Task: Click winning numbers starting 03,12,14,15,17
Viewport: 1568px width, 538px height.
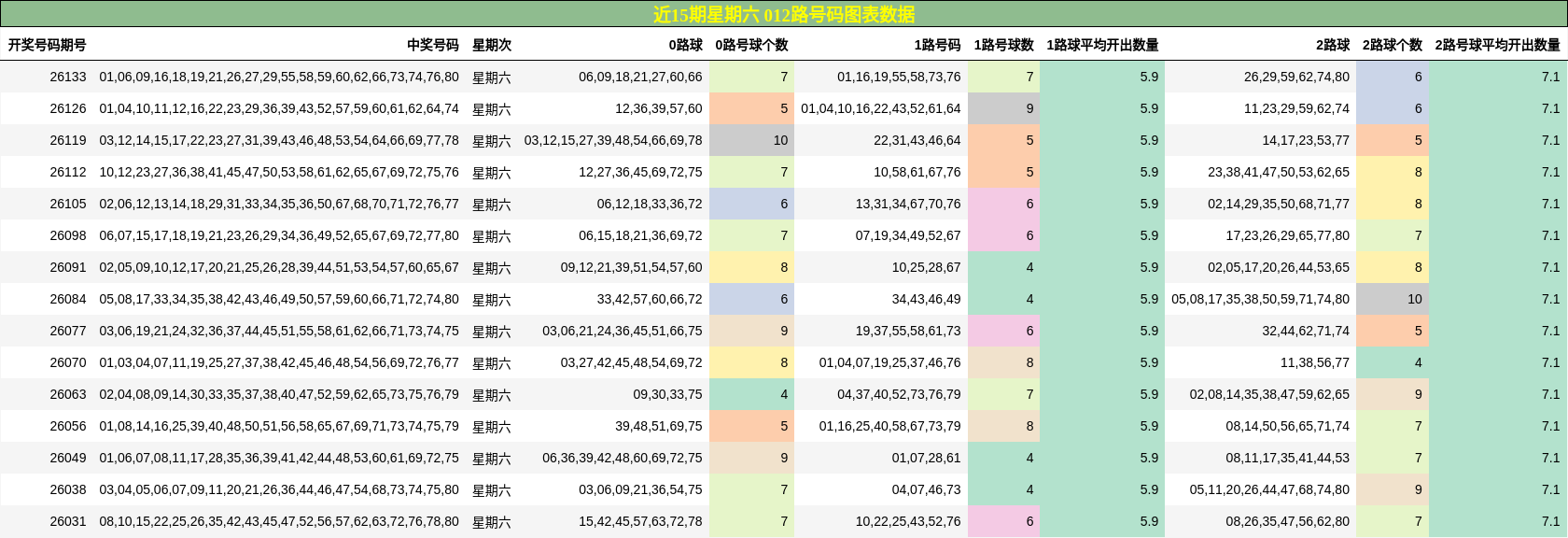Action: (x=279, y=140)
